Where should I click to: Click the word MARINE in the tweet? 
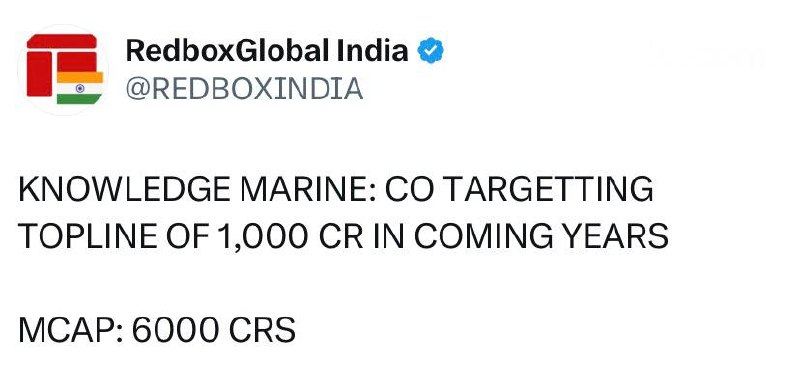[308, 190]
